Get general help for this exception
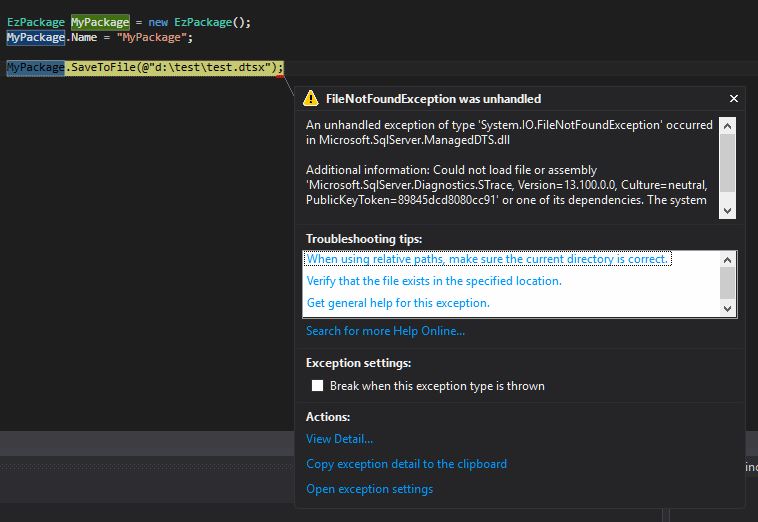 click(398, 303)
